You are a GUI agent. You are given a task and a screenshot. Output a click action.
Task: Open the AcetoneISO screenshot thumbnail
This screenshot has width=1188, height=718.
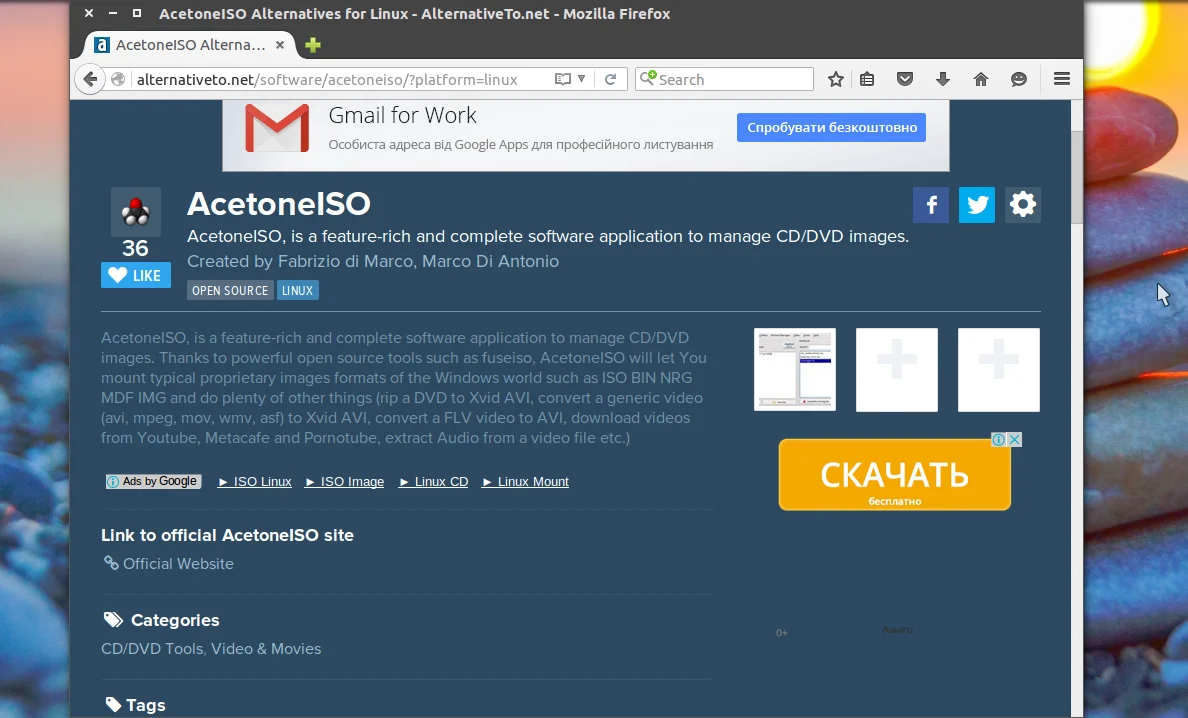pos(795,370)
